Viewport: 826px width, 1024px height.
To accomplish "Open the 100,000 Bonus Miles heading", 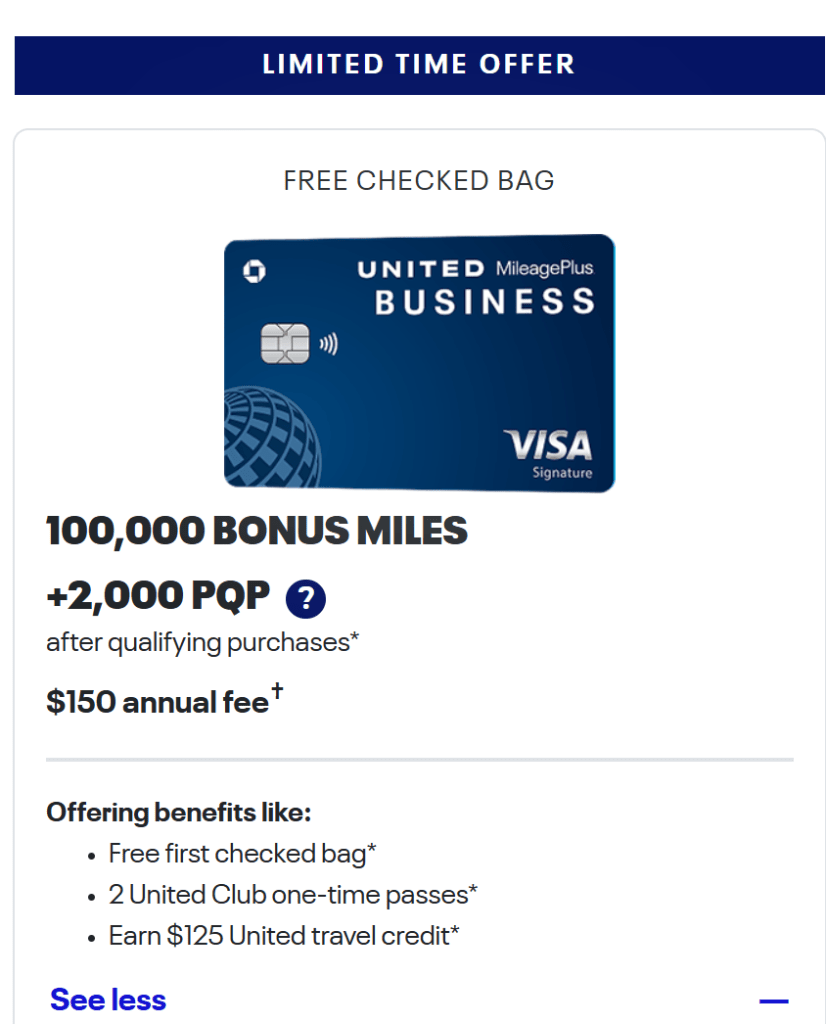I will tap(257, 531).
